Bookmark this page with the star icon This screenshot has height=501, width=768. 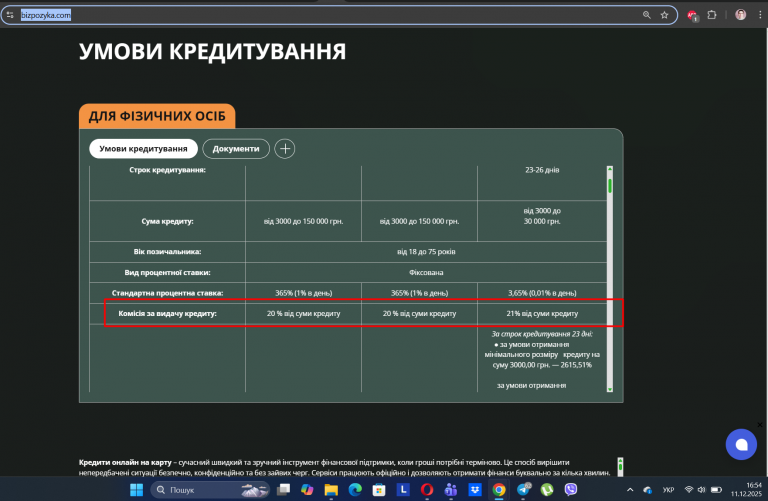coord(664,15)
